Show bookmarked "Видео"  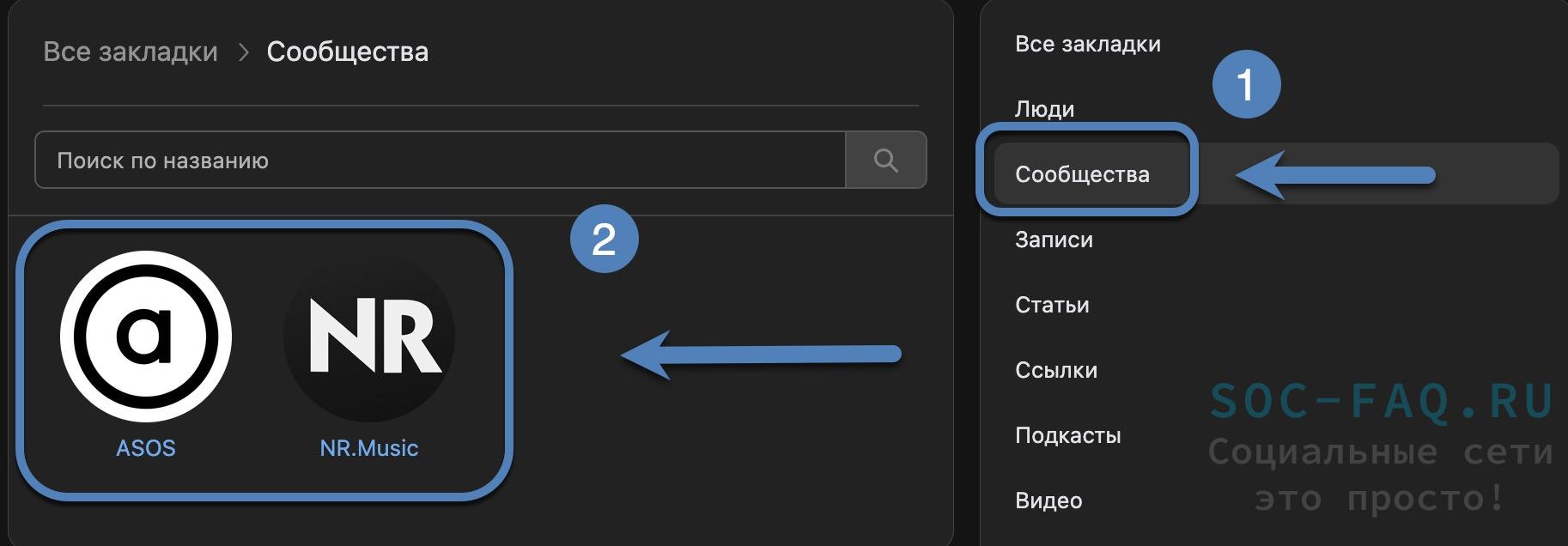pos(1048,500)
